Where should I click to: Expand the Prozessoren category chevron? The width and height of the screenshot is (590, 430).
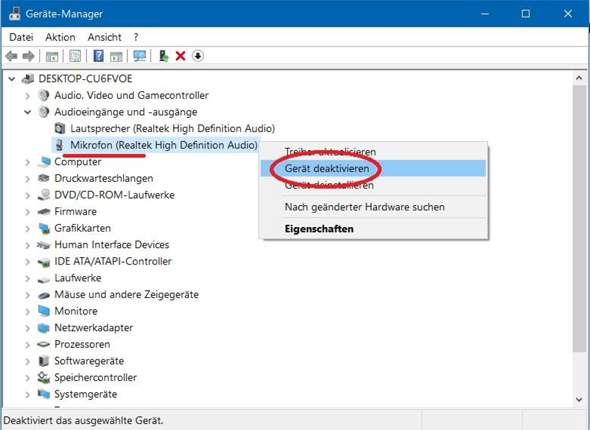point(27,345)
